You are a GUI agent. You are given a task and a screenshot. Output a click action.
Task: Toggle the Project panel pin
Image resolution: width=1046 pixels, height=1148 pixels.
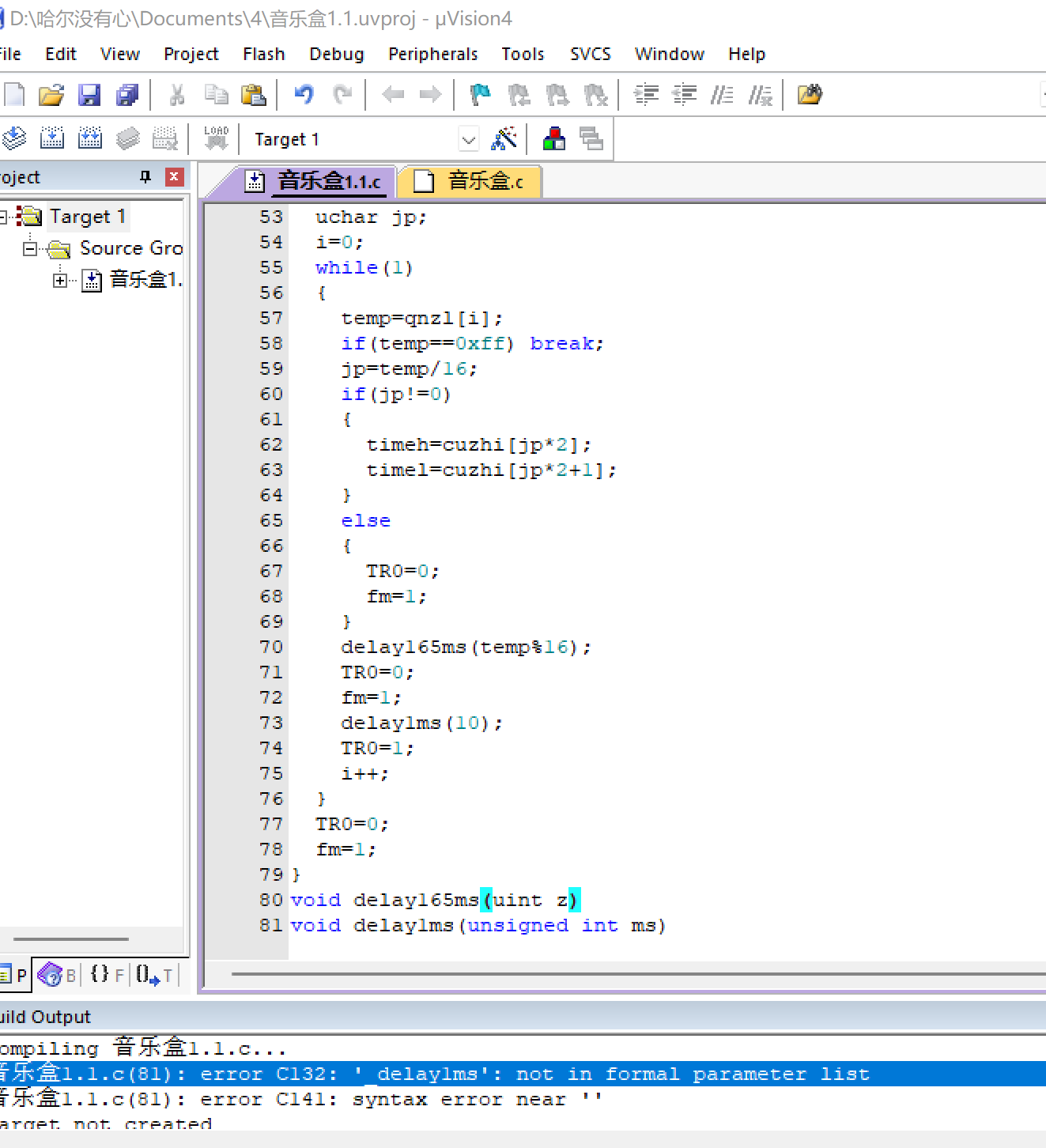click(145, 176)
